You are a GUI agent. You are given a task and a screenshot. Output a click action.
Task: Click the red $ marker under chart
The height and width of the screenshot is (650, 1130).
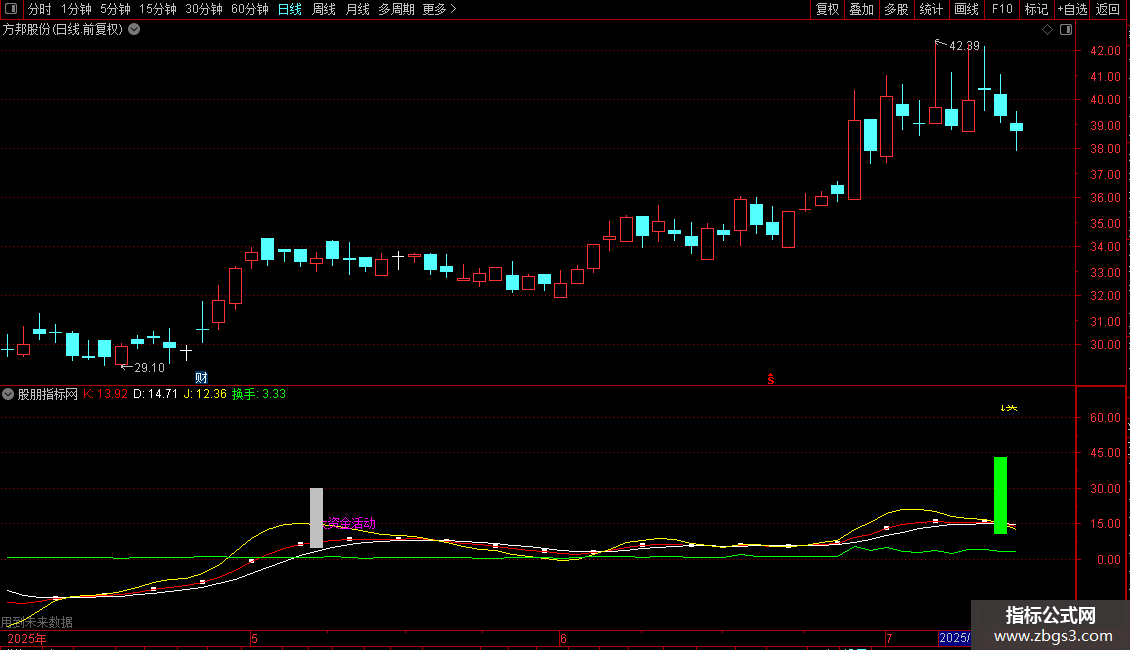coord(770,379)
